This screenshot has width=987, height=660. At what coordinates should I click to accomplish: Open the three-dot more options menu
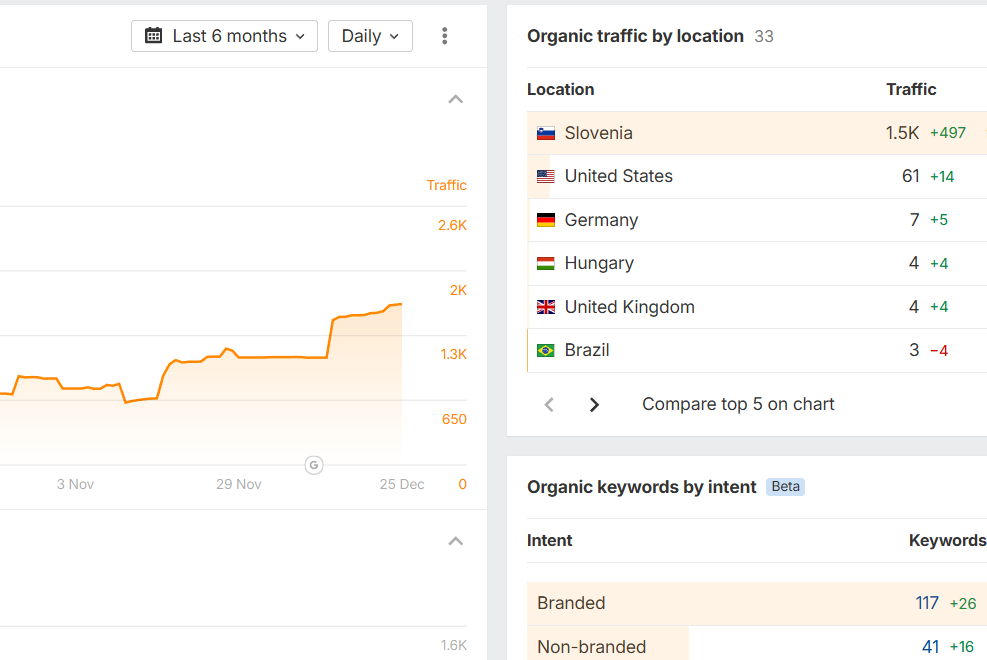click(445, 36)
